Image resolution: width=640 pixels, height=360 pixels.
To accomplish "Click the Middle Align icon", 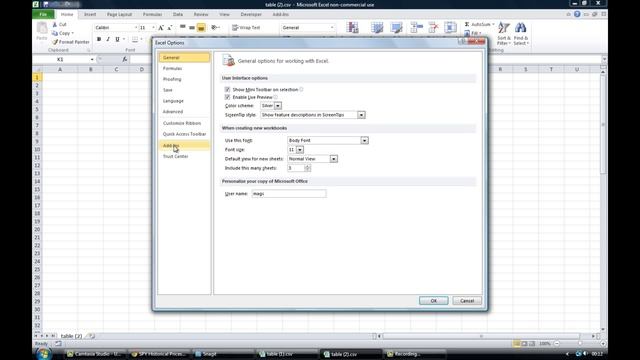I will (x=192, y=27).
